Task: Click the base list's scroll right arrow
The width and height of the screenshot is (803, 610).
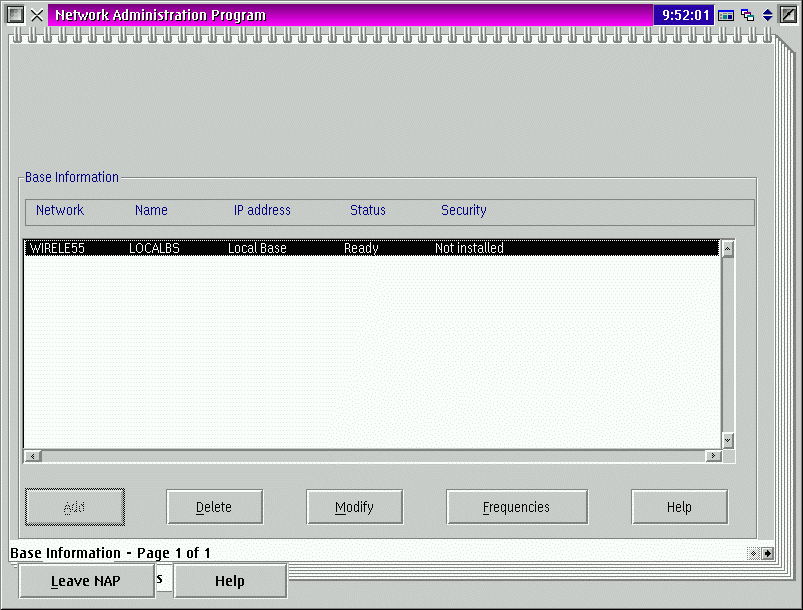Action: [x=713, y=456]
